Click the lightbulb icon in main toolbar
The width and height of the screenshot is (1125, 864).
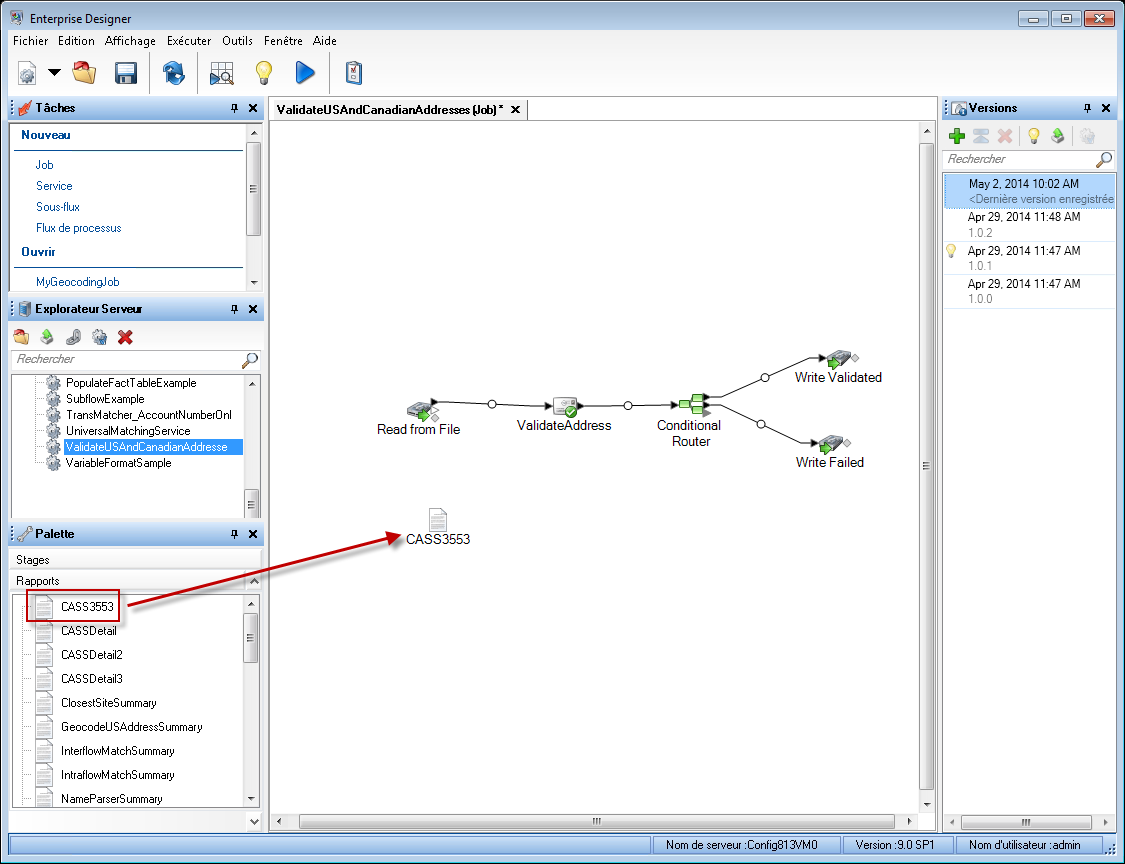click(263, 73)
